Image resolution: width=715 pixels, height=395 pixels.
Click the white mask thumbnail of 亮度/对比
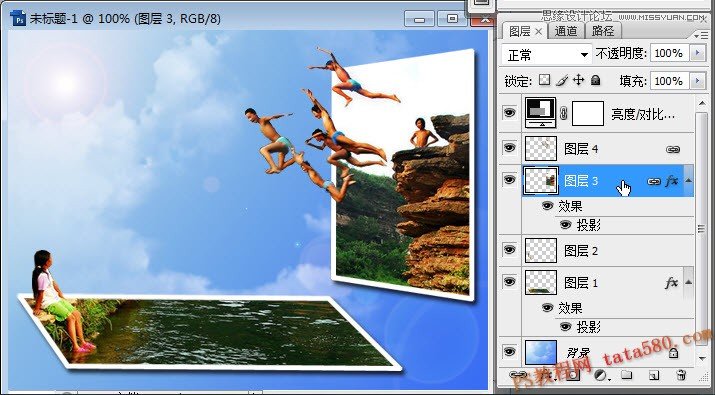(588, 114)
